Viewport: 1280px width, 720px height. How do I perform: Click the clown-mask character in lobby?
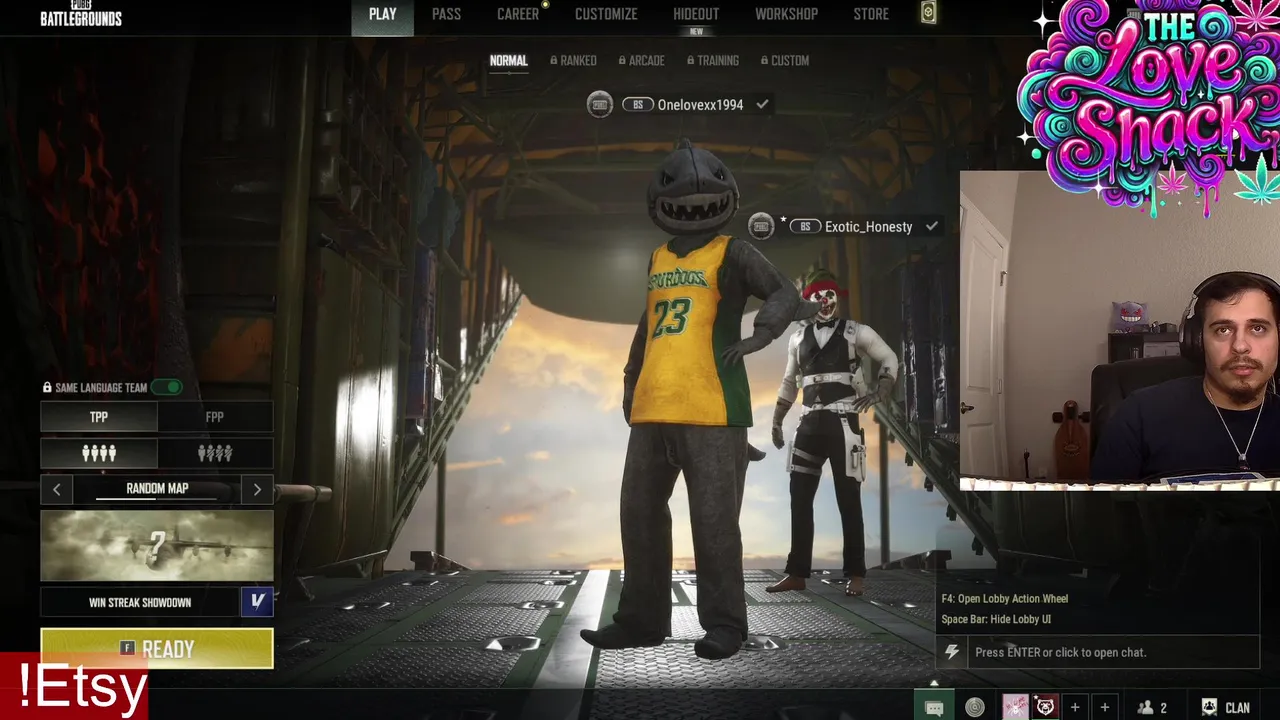[830, 430]
